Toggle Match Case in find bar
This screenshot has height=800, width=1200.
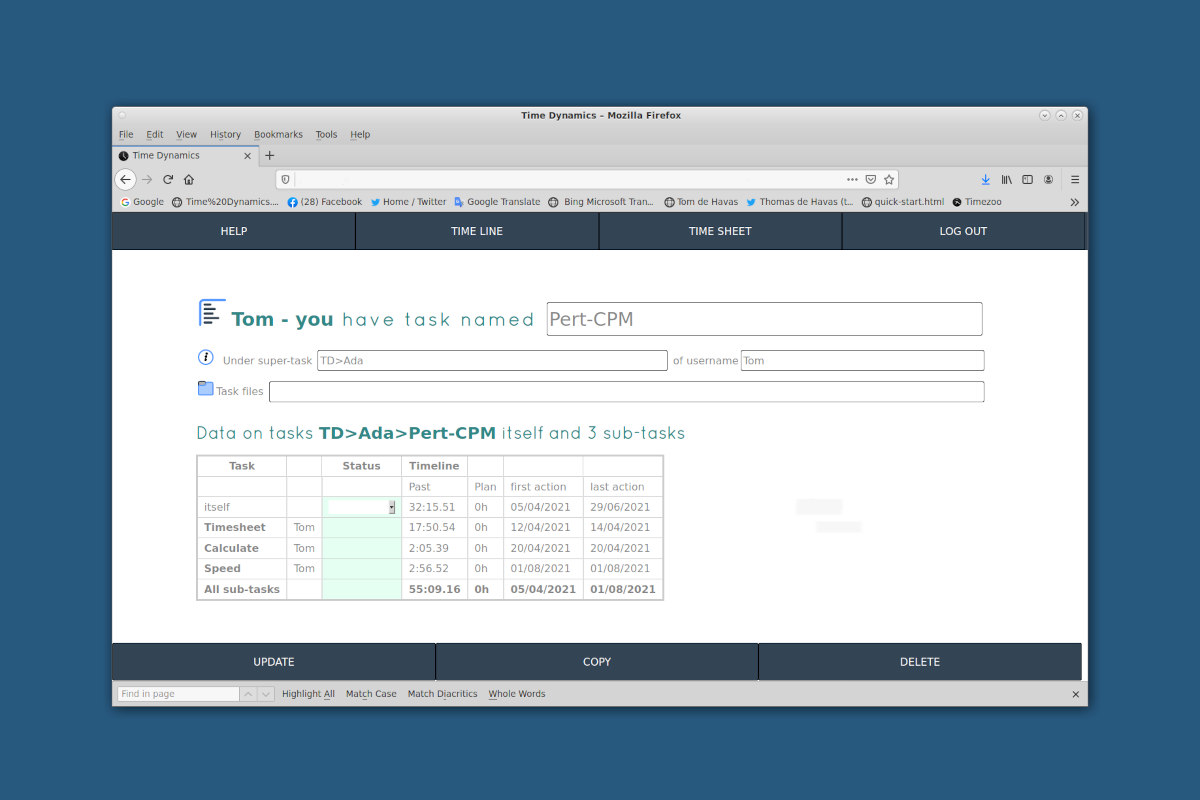coord(371,694)
